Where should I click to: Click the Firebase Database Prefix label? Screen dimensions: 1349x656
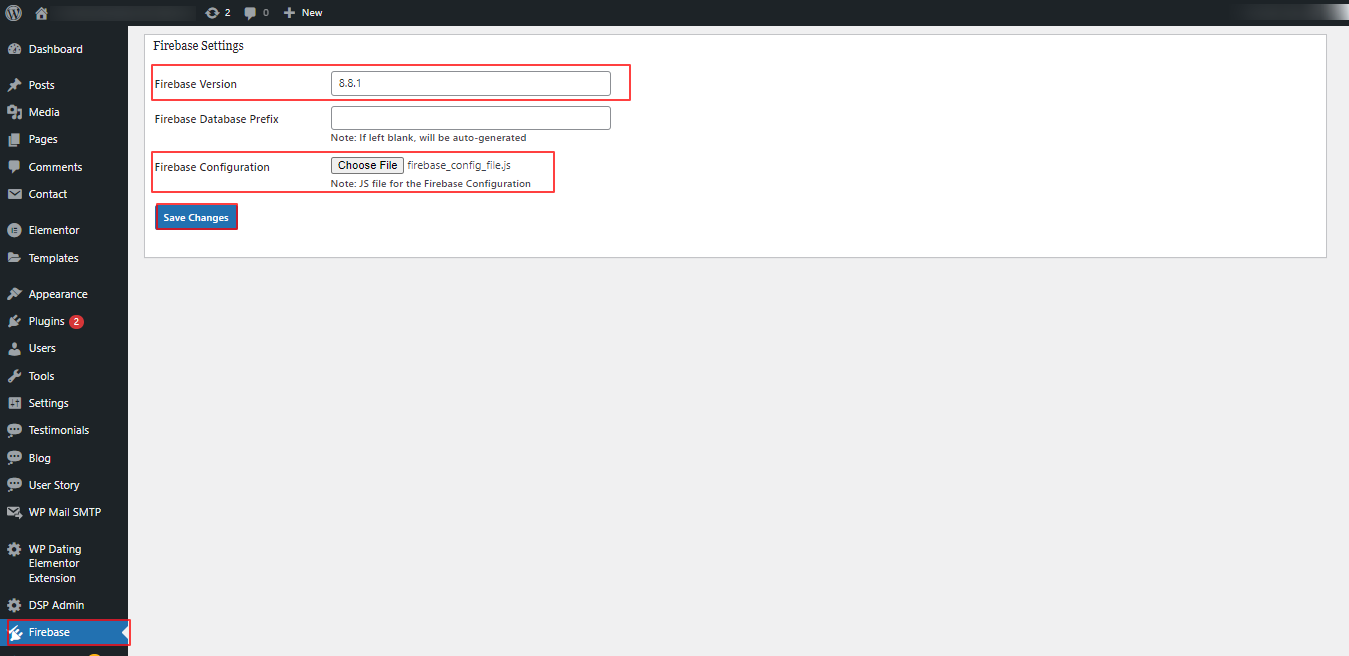(217, 119)
